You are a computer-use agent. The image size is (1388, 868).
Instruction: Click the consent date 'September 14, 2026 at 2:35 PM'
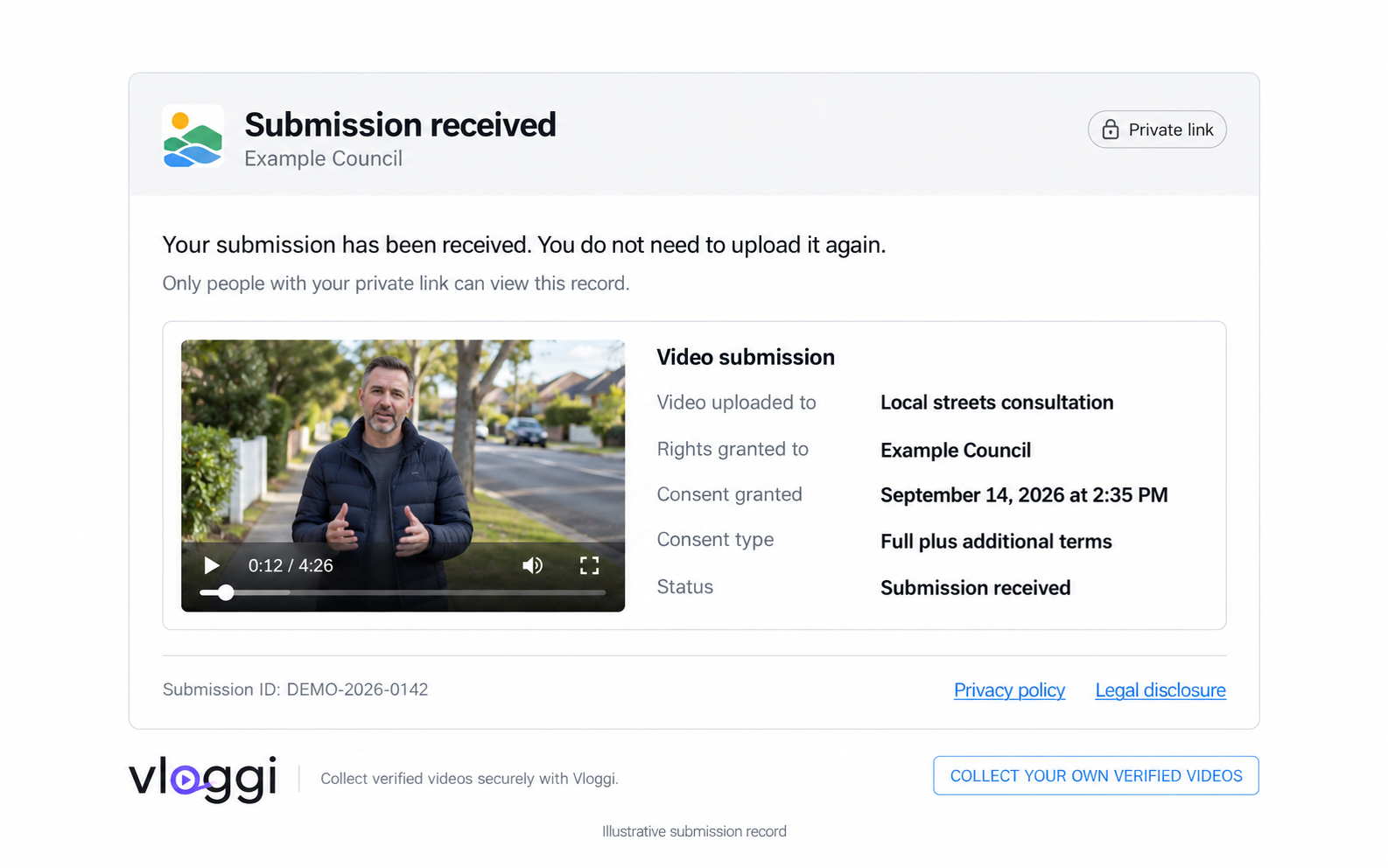click(x=1024, y=495)
